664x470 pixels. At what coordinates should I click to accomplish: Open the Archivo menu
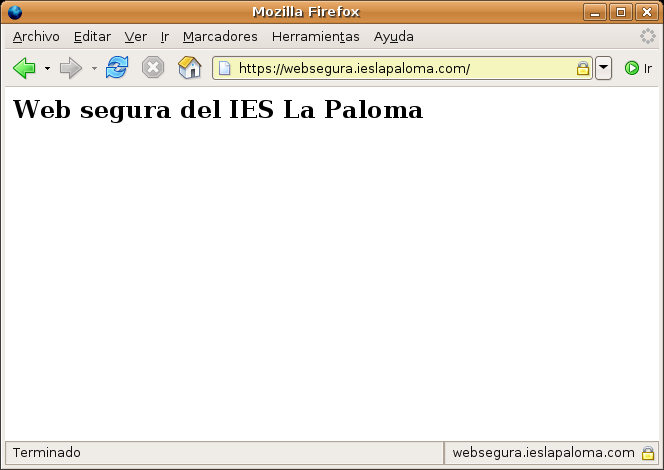(x=36, y=37)
